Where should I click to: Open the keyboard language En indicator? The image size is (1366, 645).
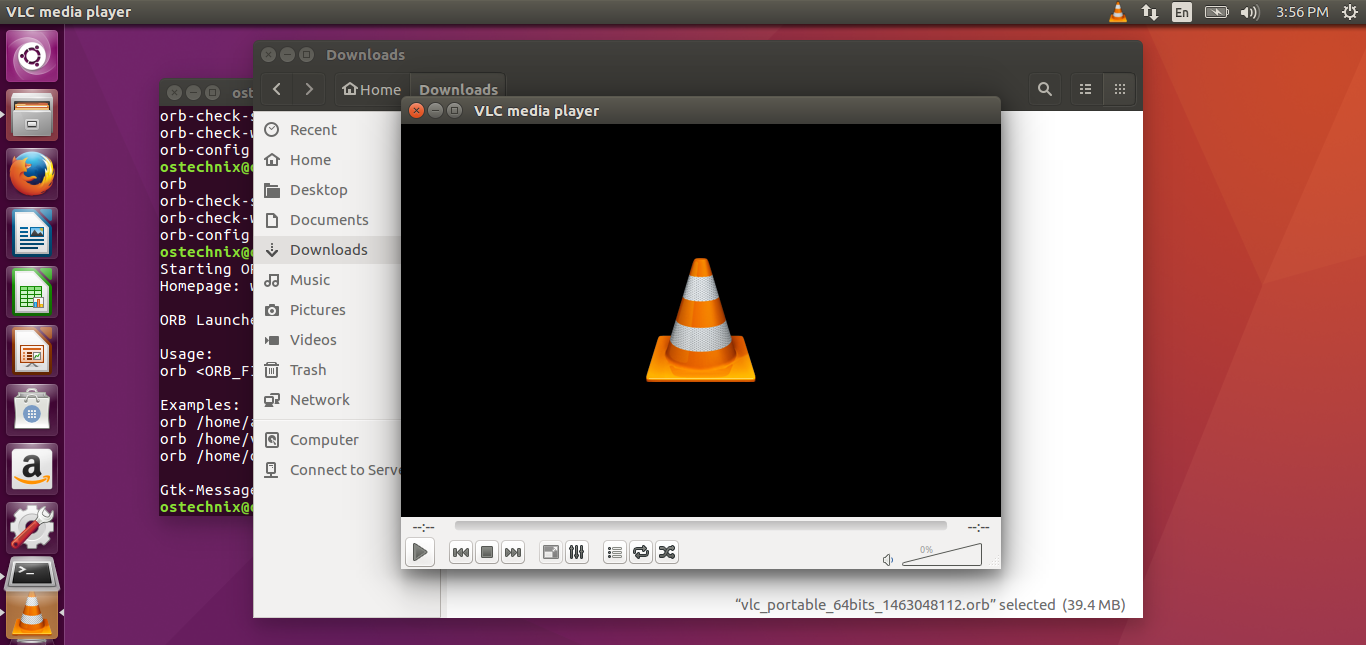[x=1182, y=12]
